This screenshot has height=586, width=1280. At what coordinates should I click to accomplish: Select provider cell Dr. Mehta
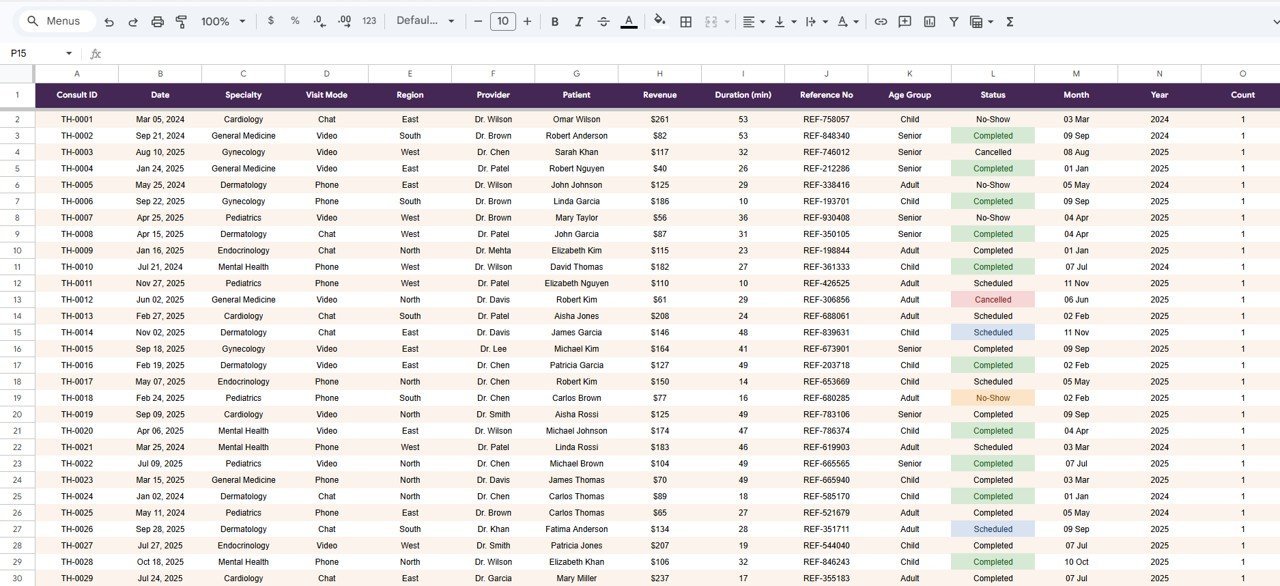coord(493,250)
